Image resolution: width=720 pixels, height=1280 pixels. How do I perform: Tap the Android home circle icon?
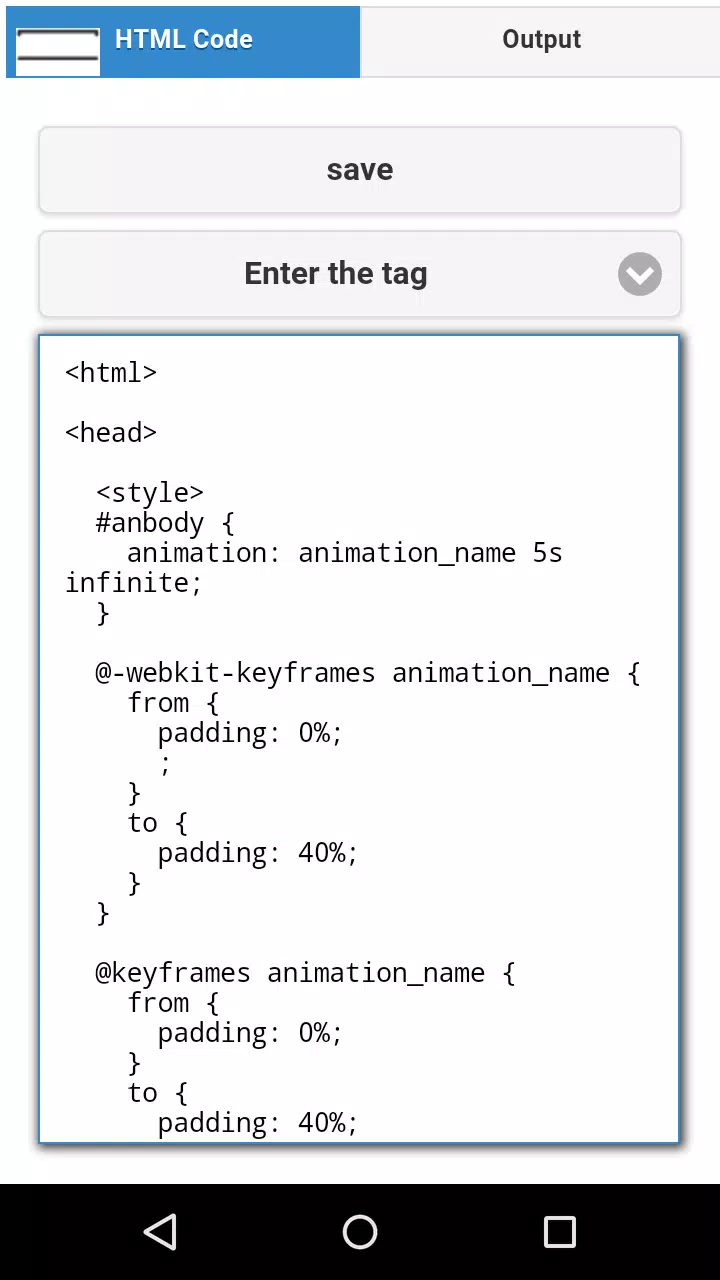360,1232
